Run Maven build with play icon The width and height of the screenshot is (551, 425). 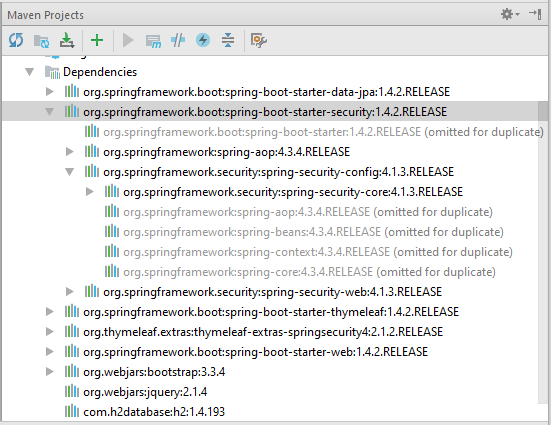(x=128, y=40)
